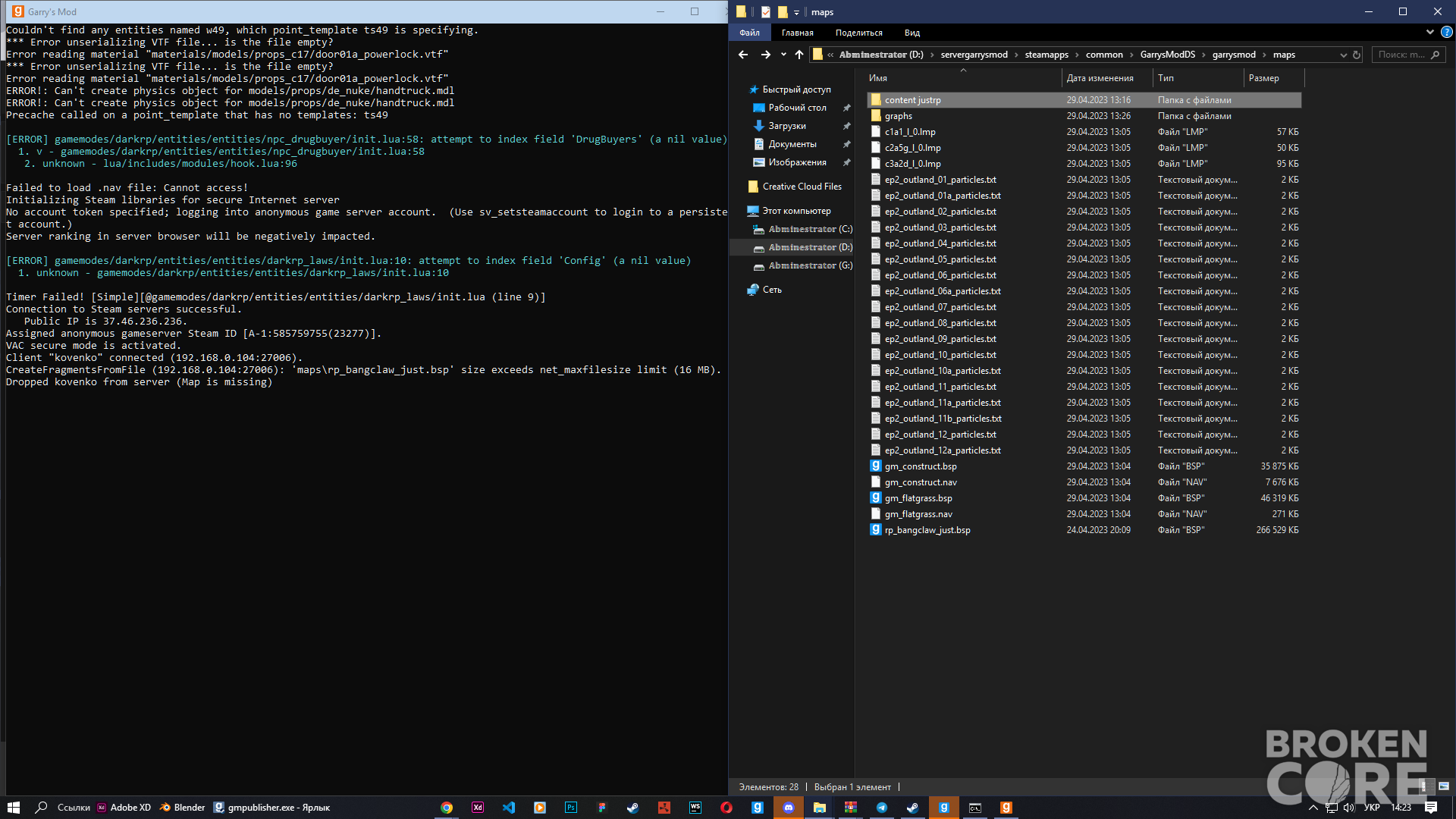
Task: Switch keyboard language via УКР indicator
Action: (1372, 808)
